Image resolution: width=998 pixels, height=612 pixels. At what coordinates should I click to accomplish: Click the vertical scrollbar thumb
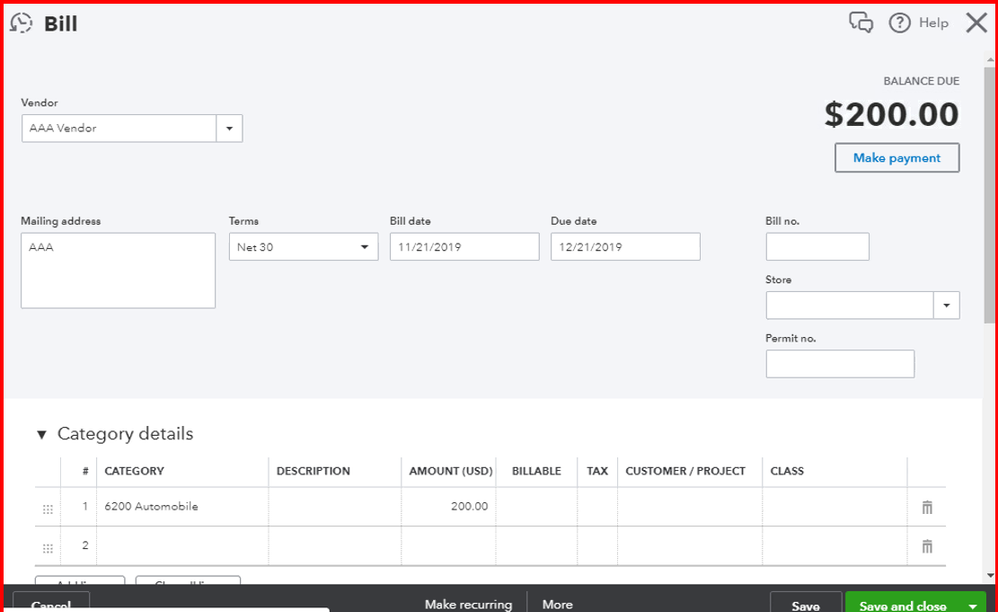coord(990,194)
